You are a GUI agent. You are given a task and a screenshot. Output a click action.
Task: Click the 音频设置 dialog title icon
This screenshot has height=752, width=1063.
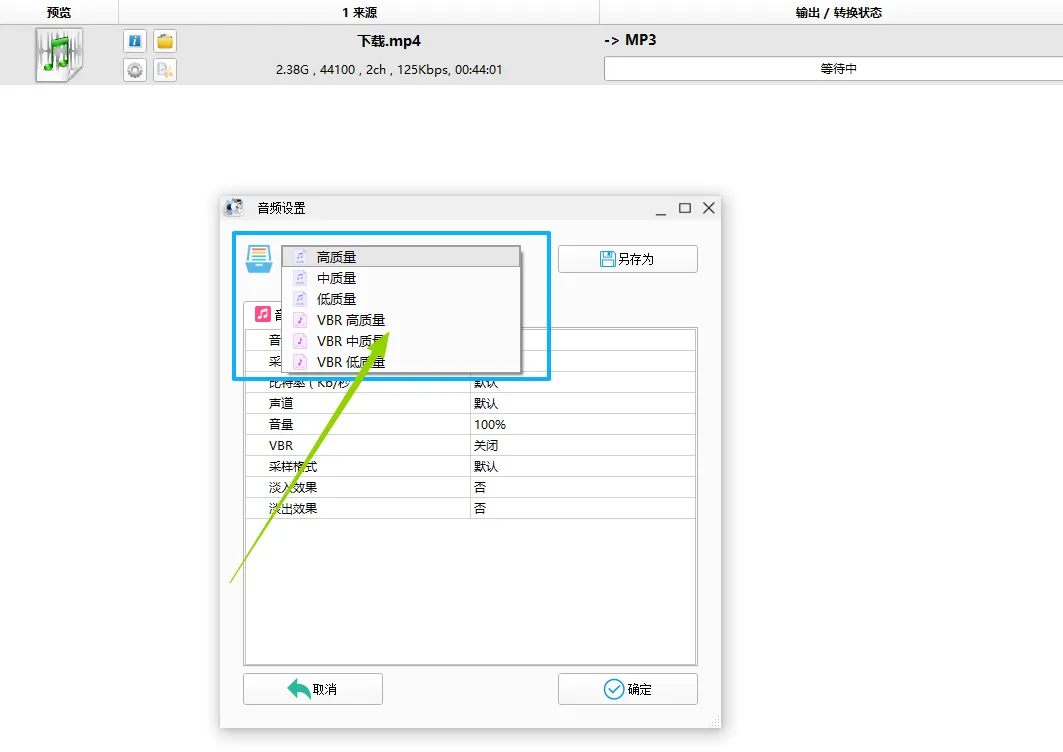(235, 207)
